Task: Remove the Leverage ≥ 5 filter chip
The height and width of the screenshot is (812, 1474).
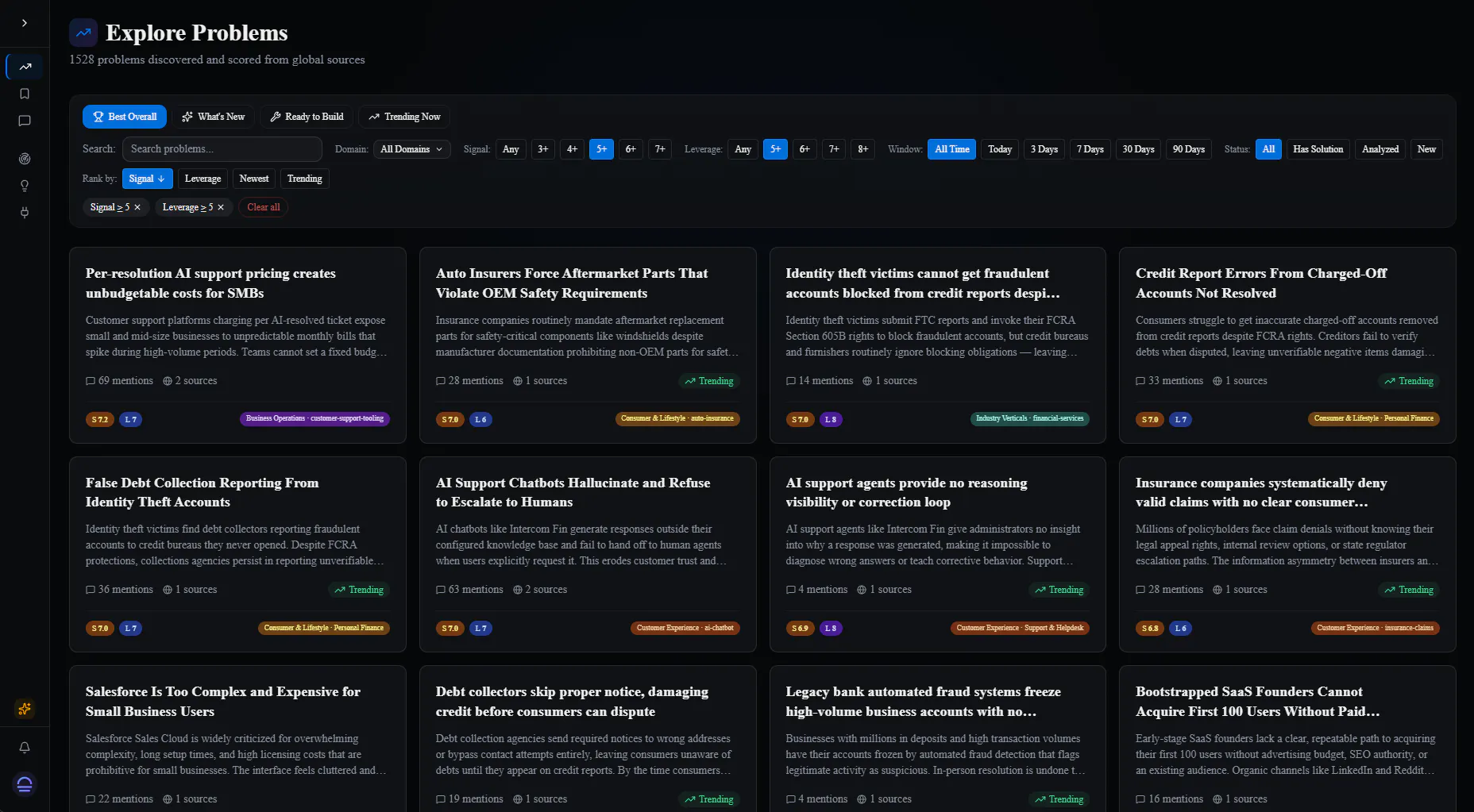Action: tap(221, 207)
